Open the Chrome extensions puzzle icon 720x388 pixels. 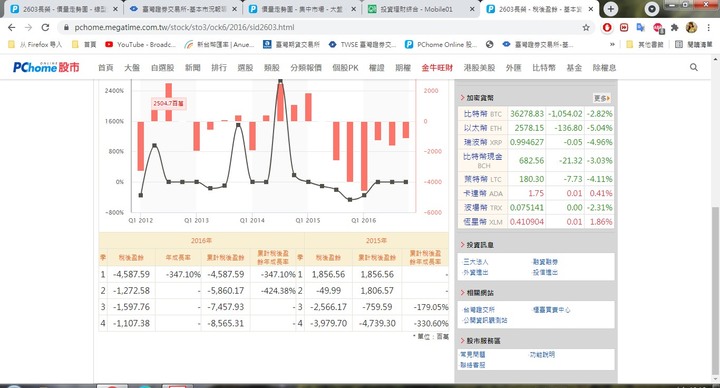675,28
